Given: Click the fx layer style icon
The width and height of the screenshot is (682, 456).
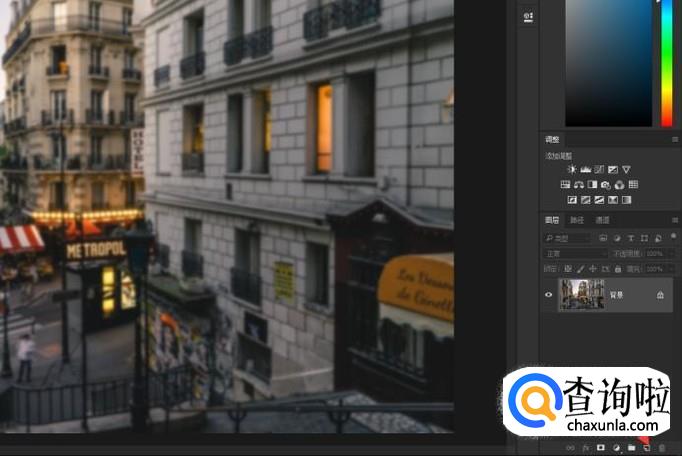Looking at the screenshot, I should 586,448.
